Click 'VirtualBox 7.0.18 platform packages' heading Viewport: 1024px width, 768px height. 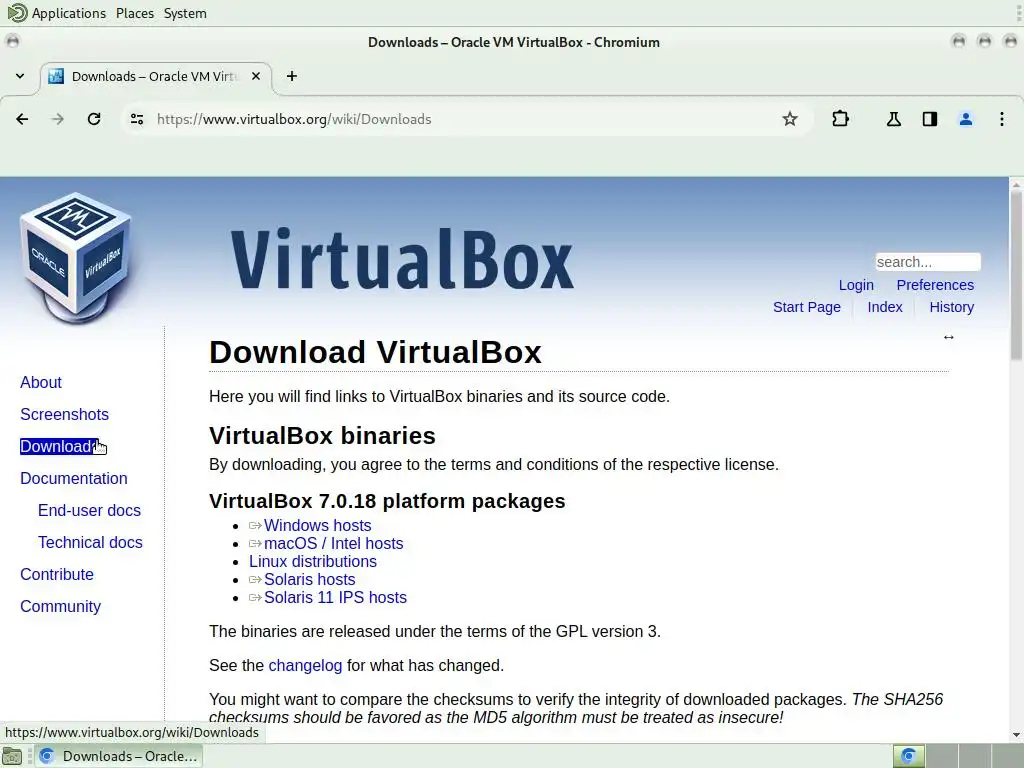point(387,501)
